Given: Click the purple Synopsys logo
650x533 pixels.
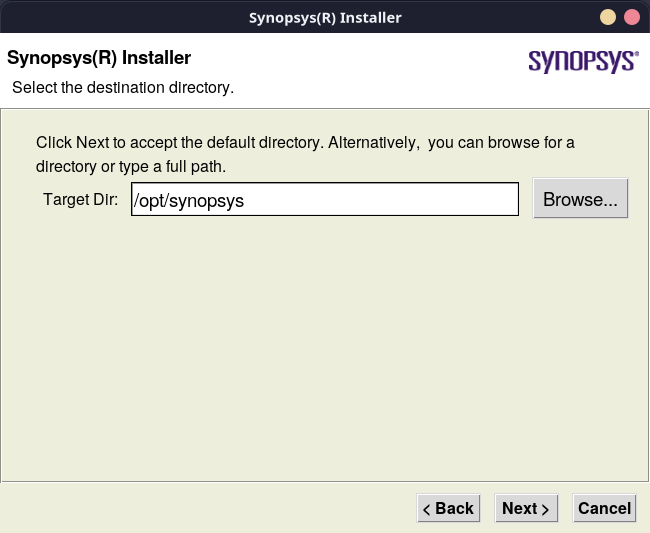Looking at the screenshot, I should tap(582, 61).
